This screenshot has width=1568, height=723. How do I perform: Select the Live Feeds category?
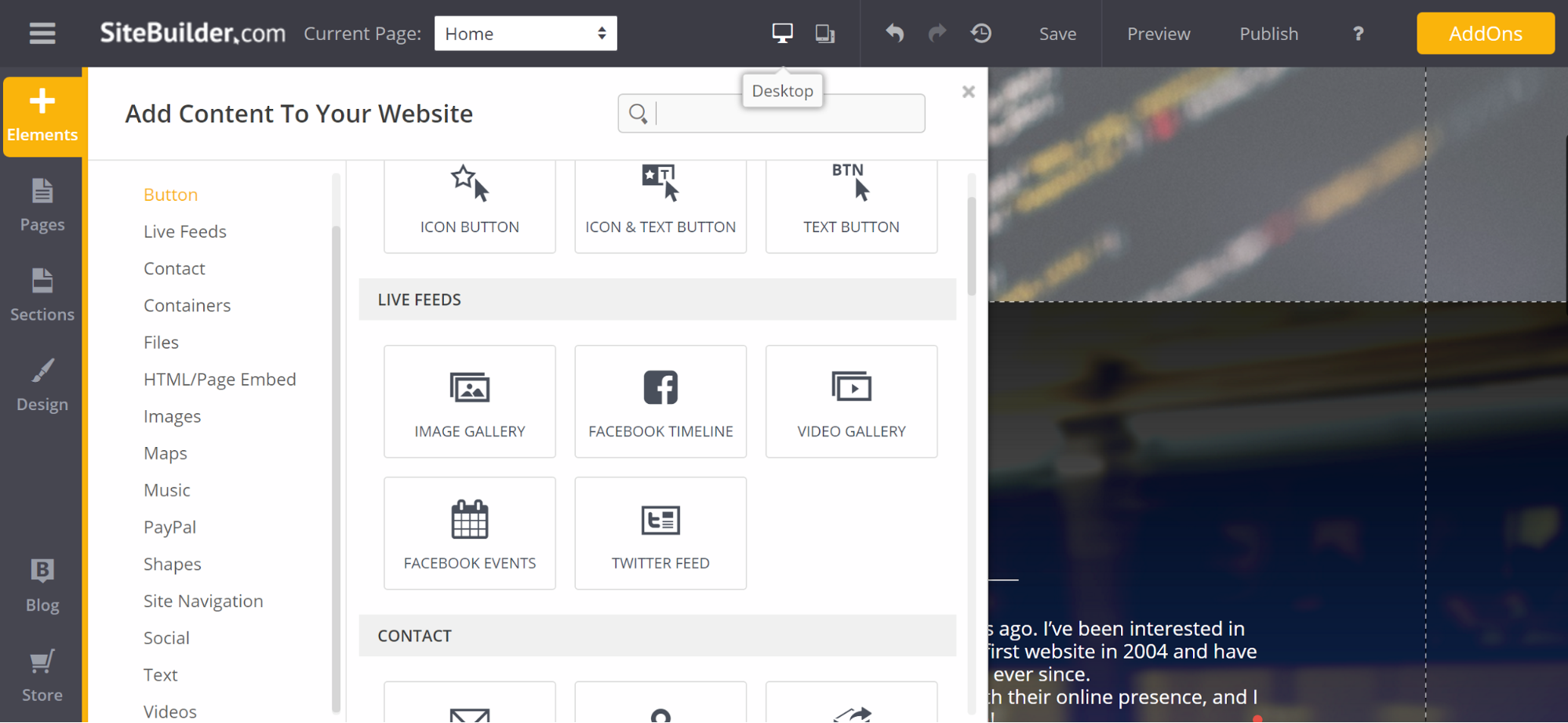pos(185,231)
